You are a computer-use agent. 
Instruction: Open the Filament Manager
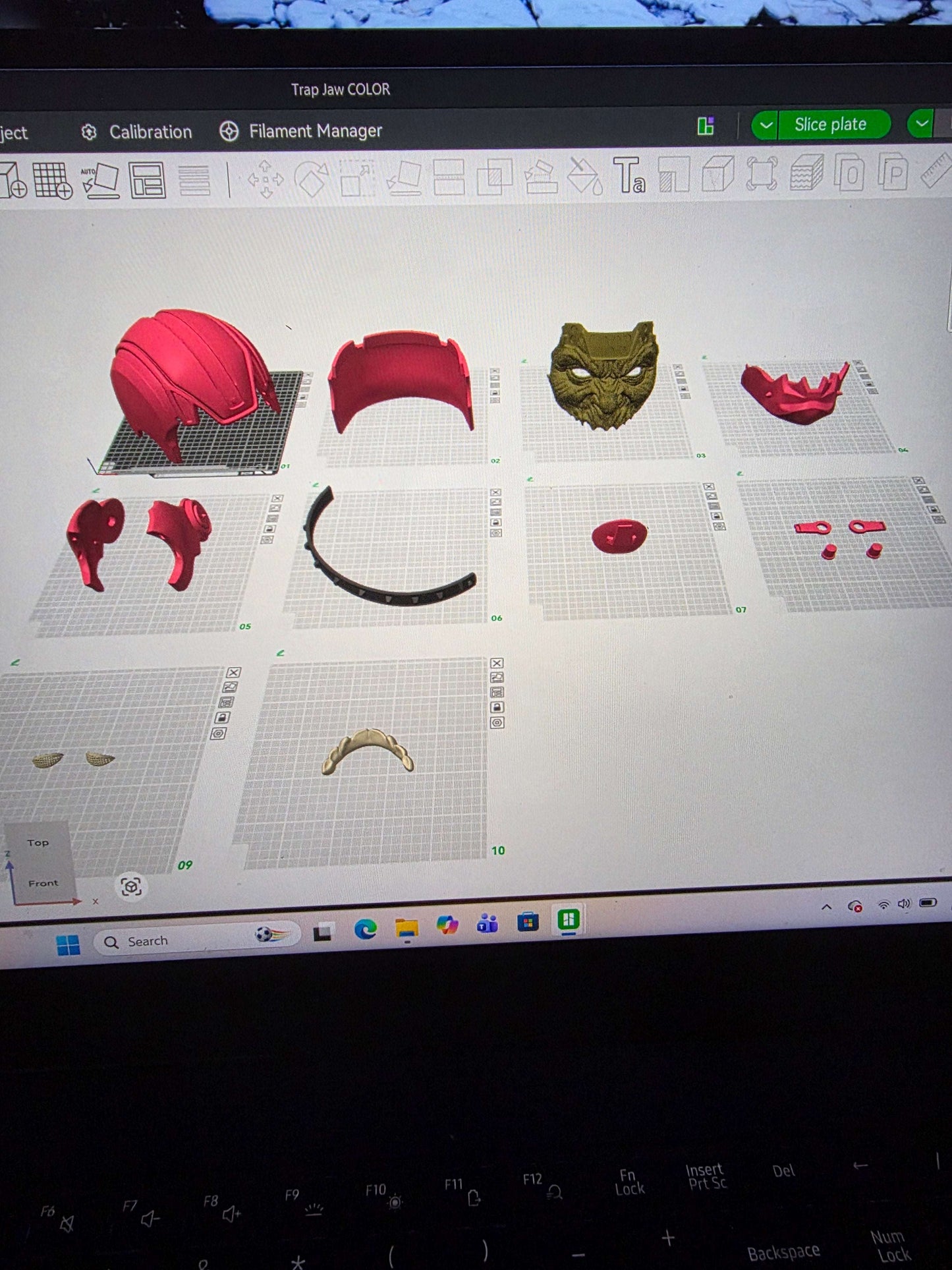pos(300,131)
